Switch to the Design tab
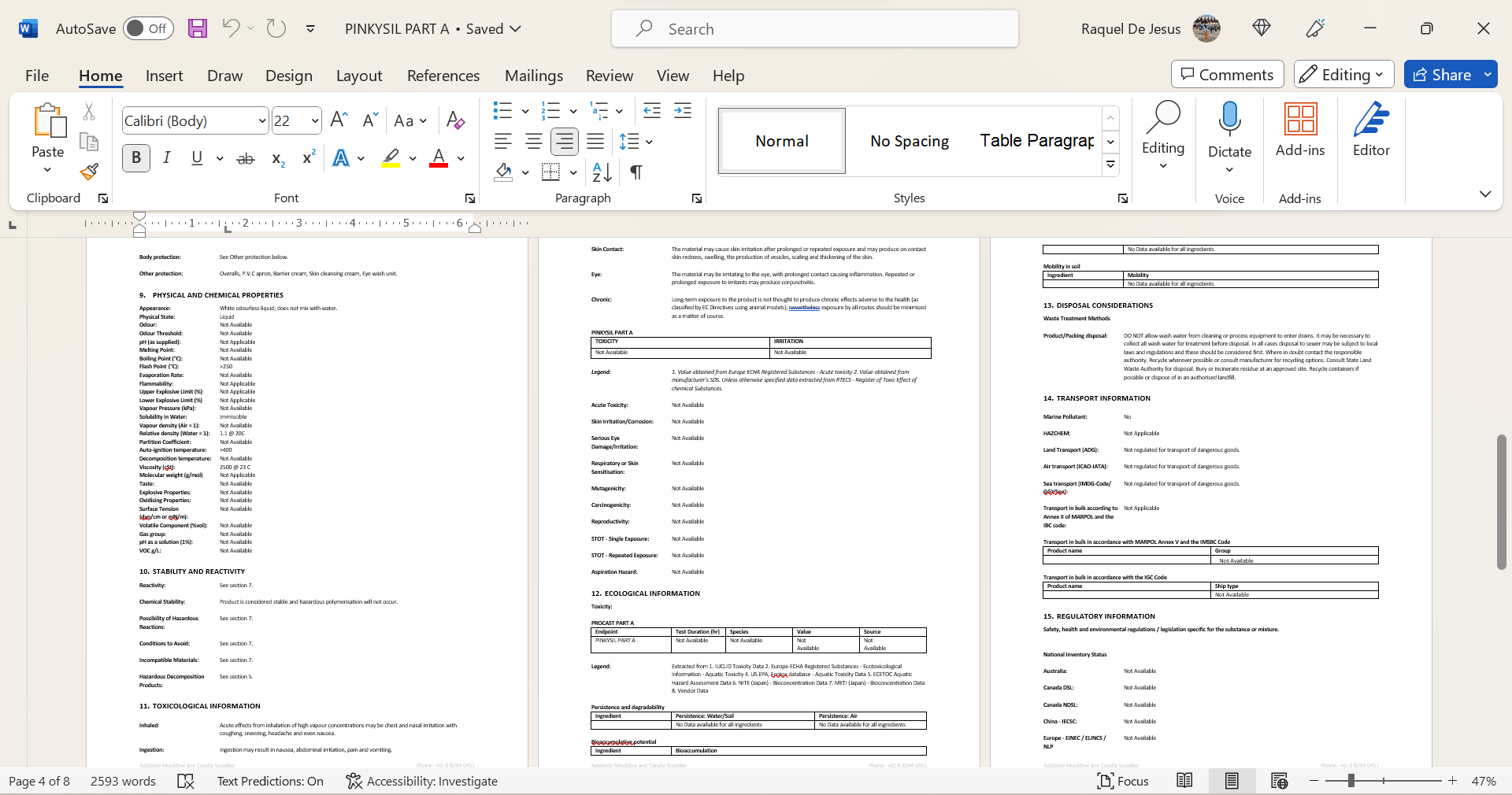Screen dimensions: 1512x795 click(x=289, y=76)
